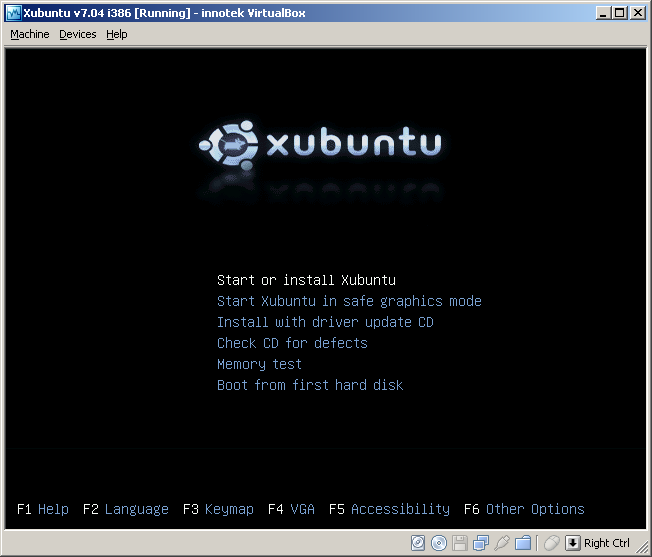Select Start Xubuntu in safe graphics mode
Viewport: 652px width, 557px height.
(349, 301)
